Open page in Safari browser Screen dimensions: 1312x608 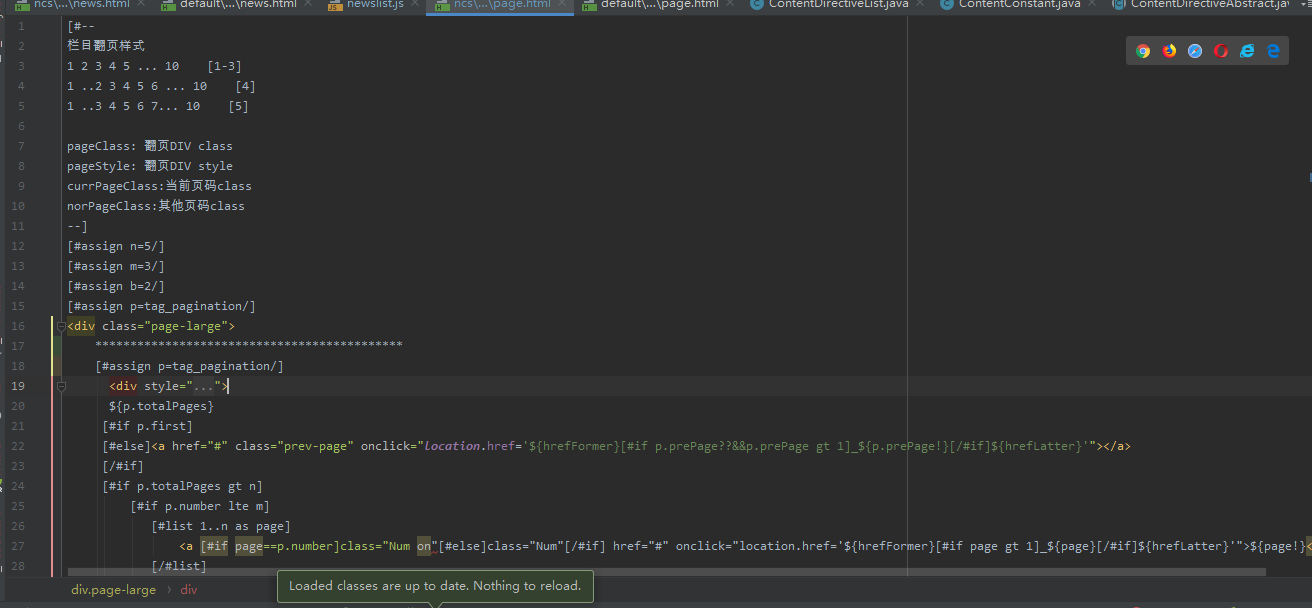coord(1195,51)
